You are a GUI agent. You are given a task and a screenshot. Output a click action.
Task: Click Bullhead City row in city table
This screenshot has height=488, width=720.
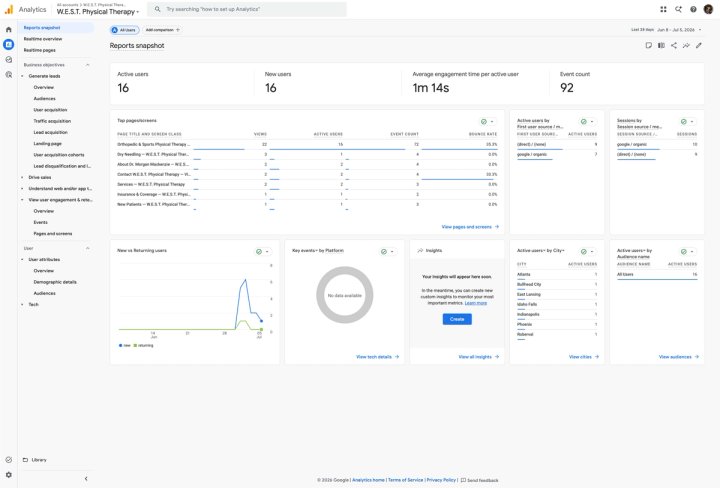(557, 285)
